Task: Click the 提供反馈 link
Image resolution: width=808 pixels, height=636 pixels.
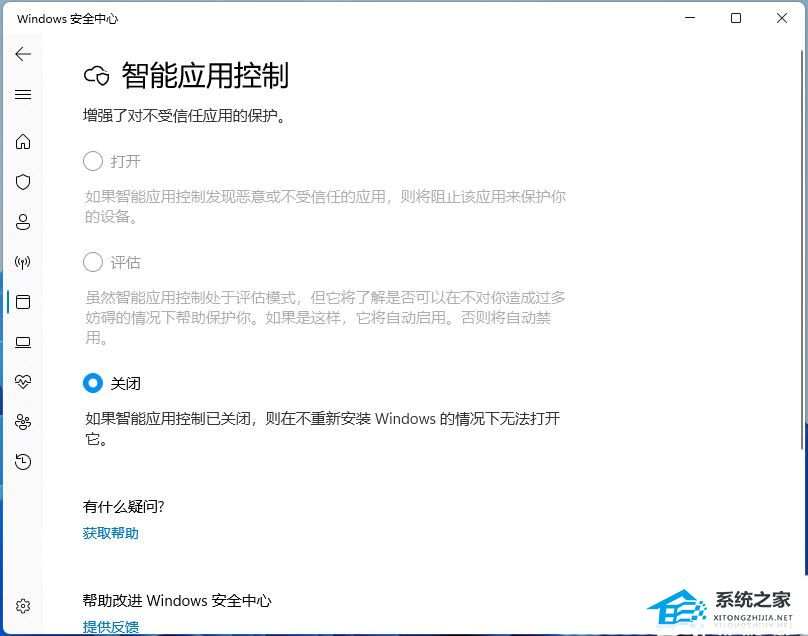Action: [x=111, y=627]
